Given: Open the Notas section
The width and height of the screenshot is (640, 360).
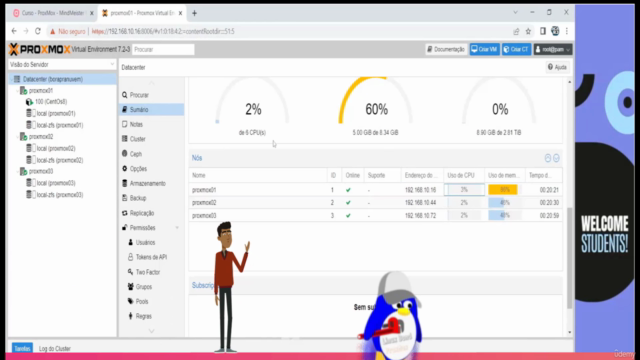Looking at the screenshot, I should pyautogui.click(x=136, y=124).
